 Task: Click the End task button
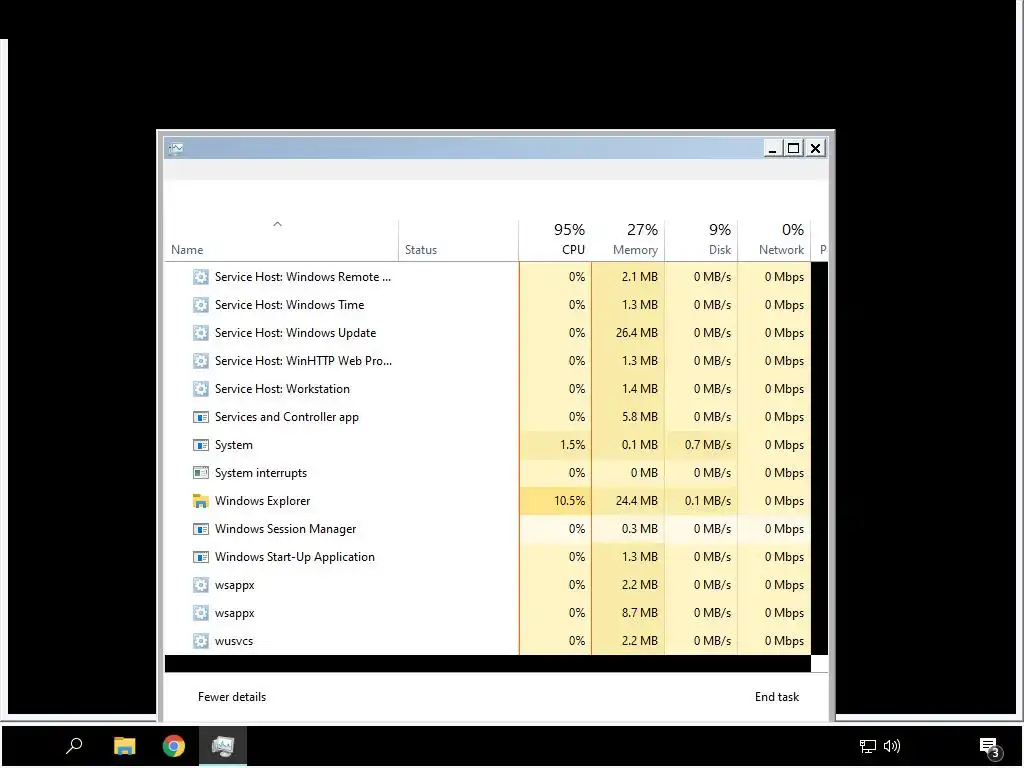click(x=776, y=697)
